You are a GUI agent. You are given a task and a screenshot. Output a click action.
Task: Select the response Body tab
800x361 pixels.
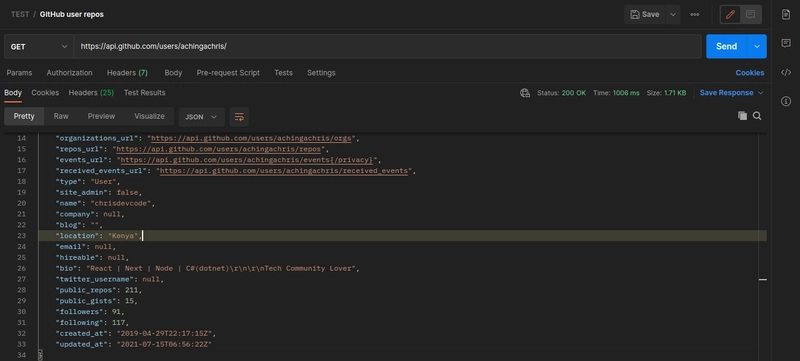13,93
